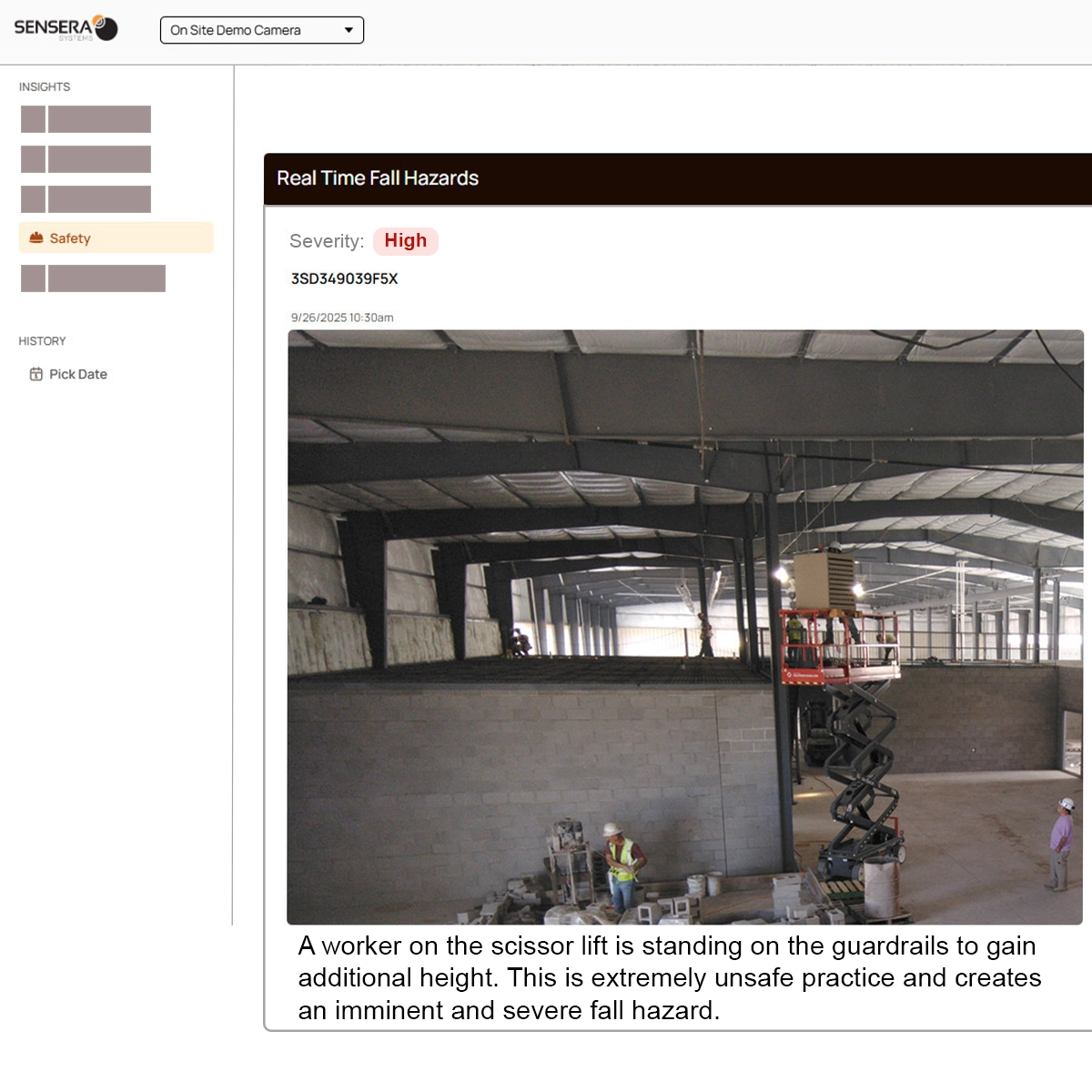Click the redacted icon directly below Safety
This screenshot has width=1092, height=1092.
pyautogui.click(x=33, y=278)
